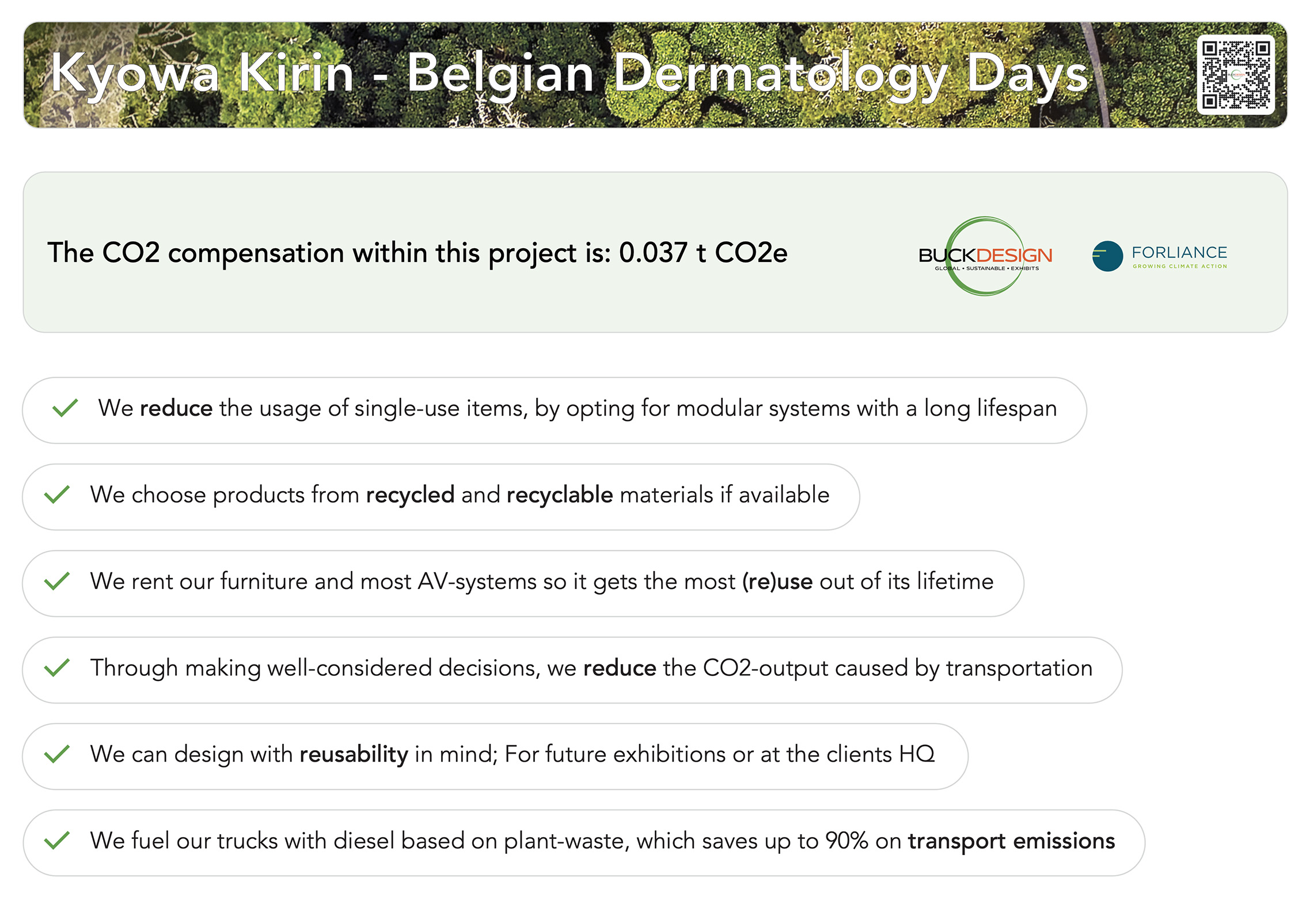Click the QR code in the header banner

1236,74
